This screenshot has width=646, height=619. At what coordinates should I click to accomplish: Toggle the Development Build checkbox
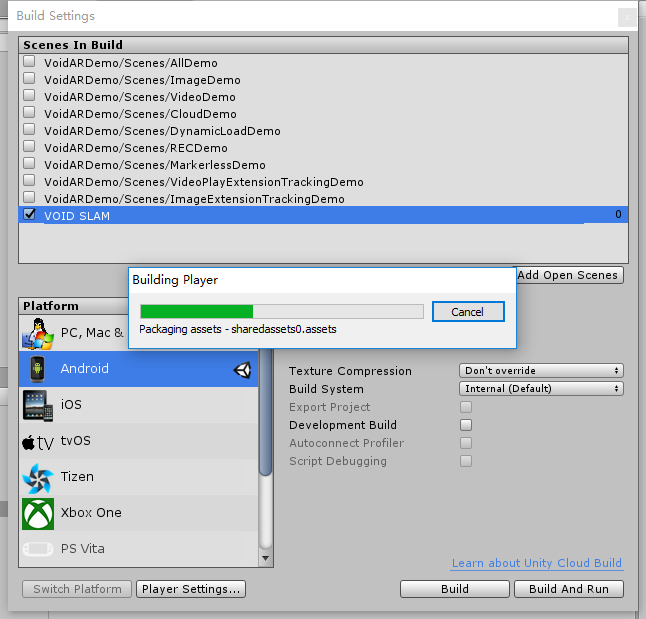click(x=466, y=425)
